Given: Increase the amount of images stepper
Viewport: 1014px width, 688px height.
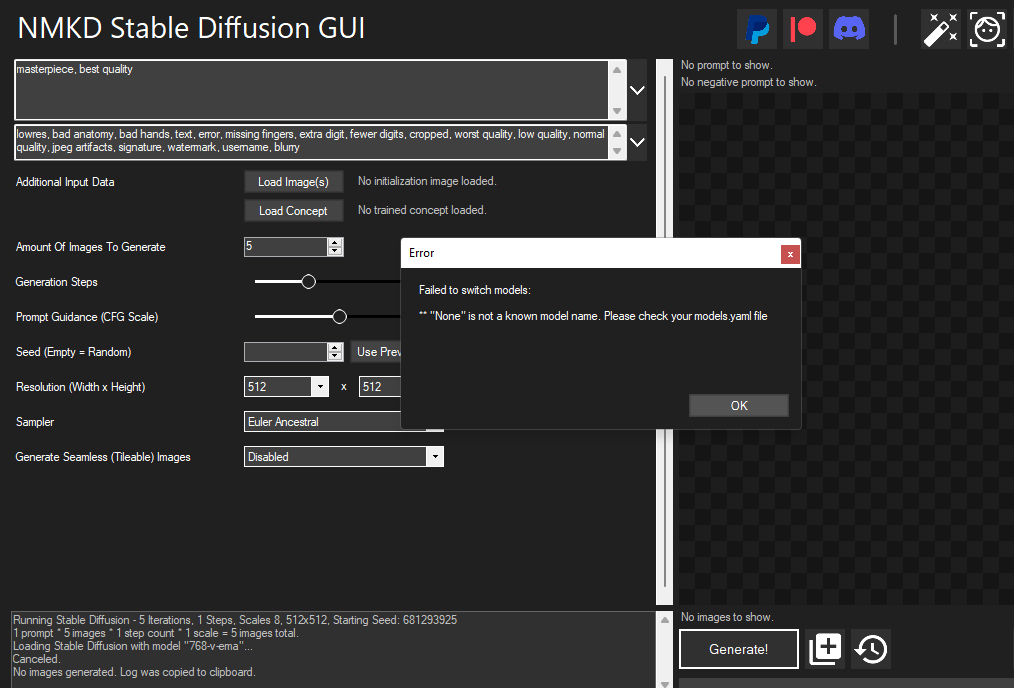Looking at the screenshot, I should 335,242.
